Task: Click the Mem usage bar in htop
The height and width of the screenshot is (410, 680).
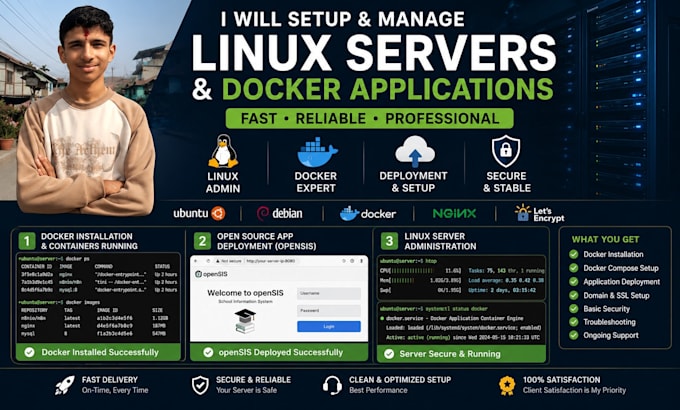Action: (x=421, y=280)
